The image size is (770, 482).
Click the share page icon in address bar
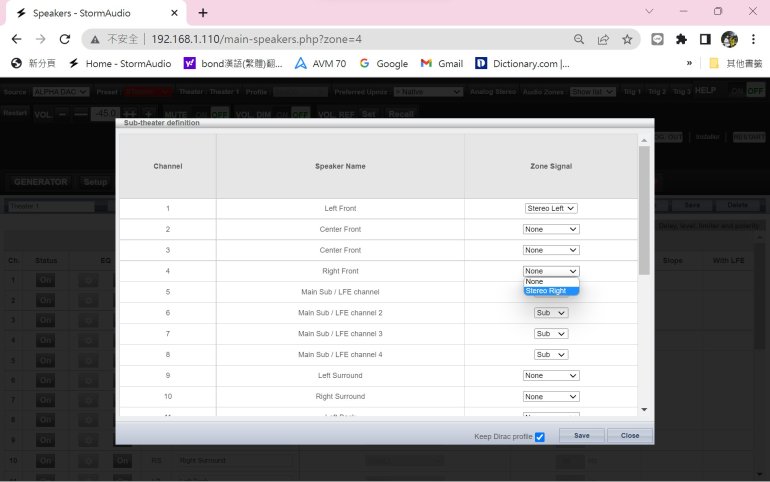[603, 39]
